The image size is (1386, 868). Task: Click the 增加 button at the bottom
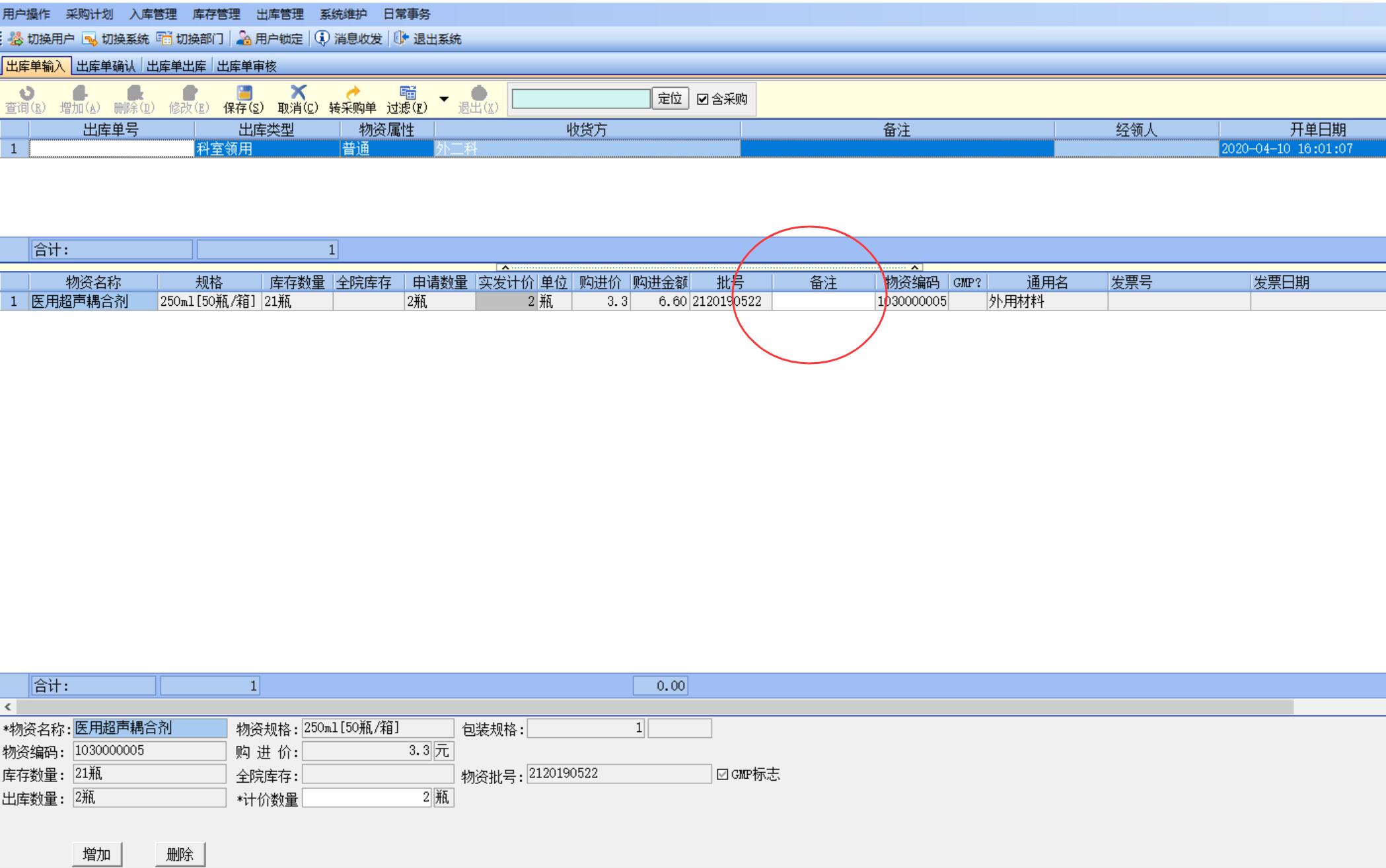[x=96, y=854]
